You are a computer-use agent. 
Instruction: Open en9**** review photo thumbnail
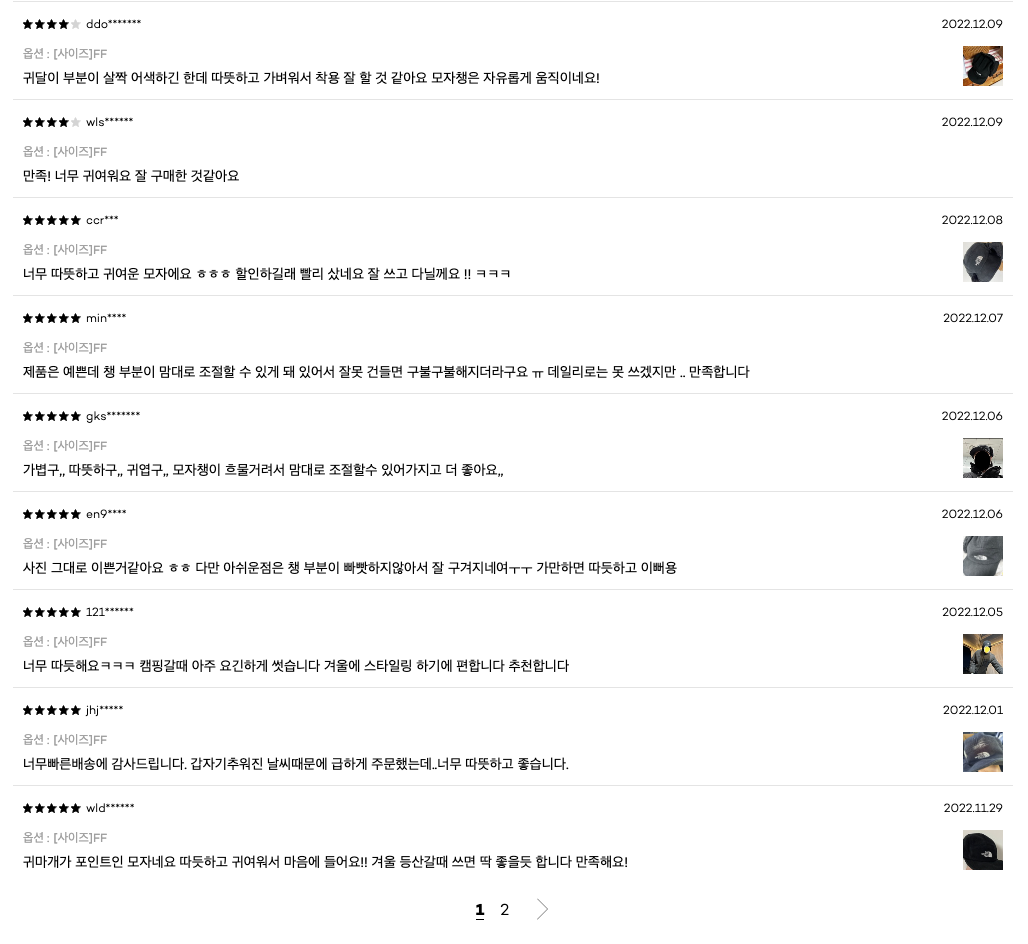point(982,556)
